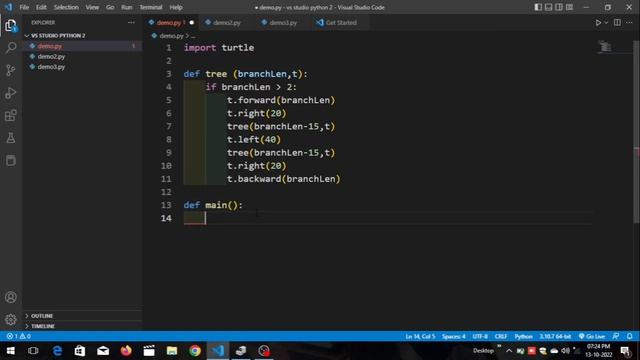Viewport: 640px width, 360px height.
Task: Click Ln 14, Col 5 status item
Action: tap(420, 336)
